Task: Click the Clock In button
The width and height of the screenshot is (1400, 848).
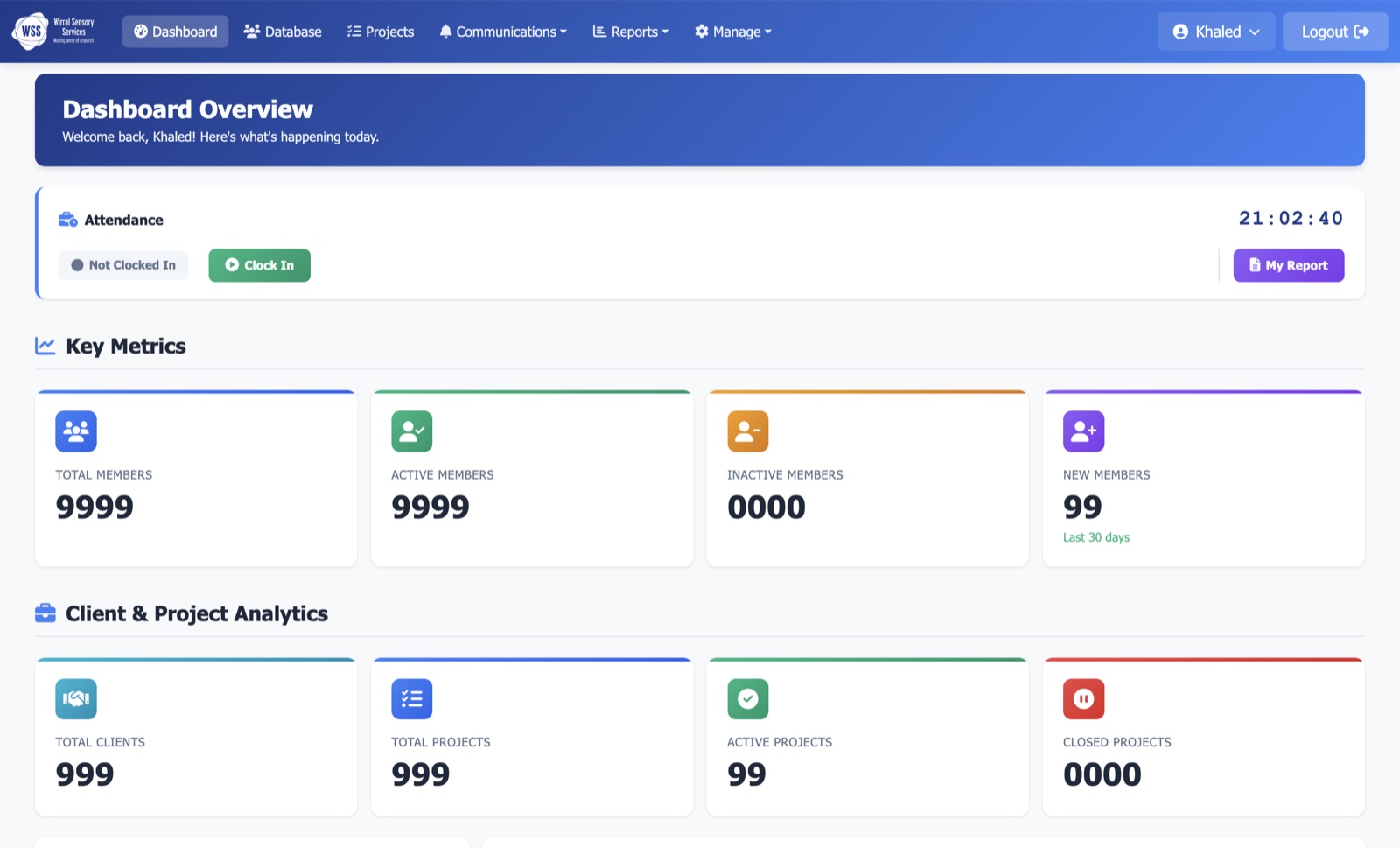Action: tap(259, 265)
